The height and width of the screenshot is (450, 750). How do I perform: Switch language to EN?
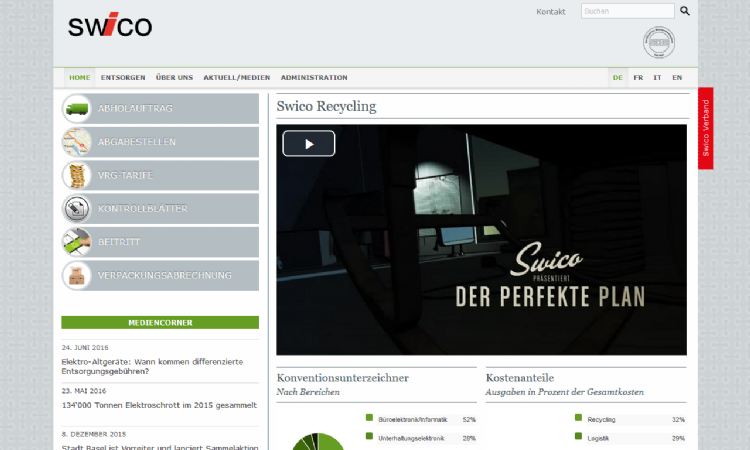pos(677,77)
